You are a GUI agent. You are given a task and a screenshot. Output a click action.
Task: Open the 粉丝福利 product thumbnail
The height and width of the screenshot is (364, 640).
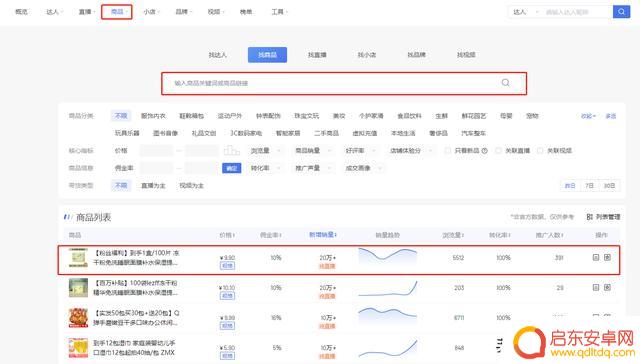coord(78,258)
